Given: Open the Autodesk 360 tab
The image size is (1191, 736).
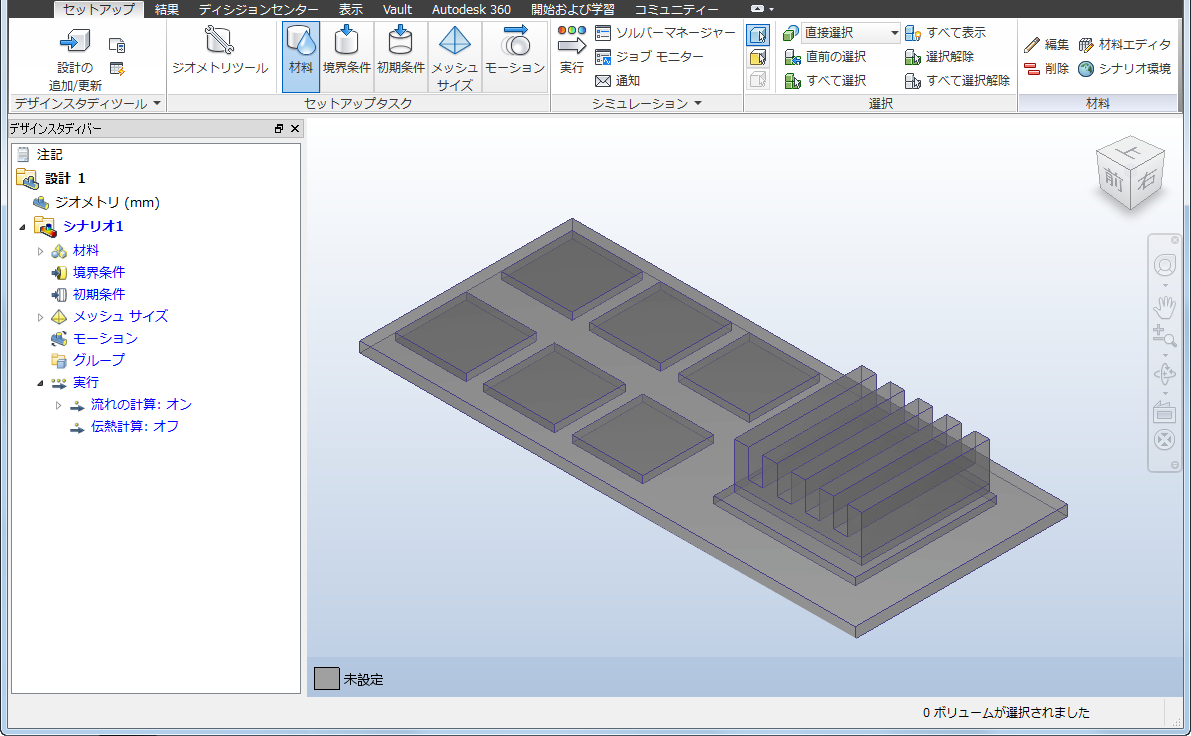Looking at the screenshot, I should (472, 9).
